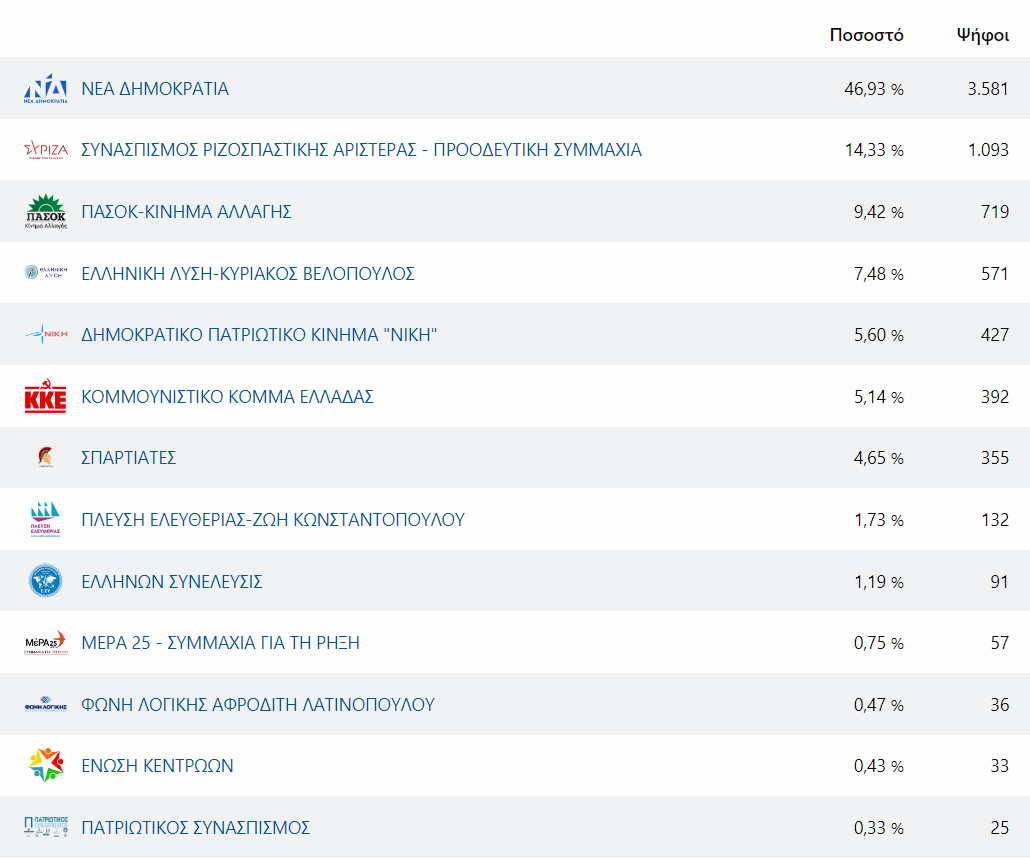Select the 25 votes value

(1000, 827)
